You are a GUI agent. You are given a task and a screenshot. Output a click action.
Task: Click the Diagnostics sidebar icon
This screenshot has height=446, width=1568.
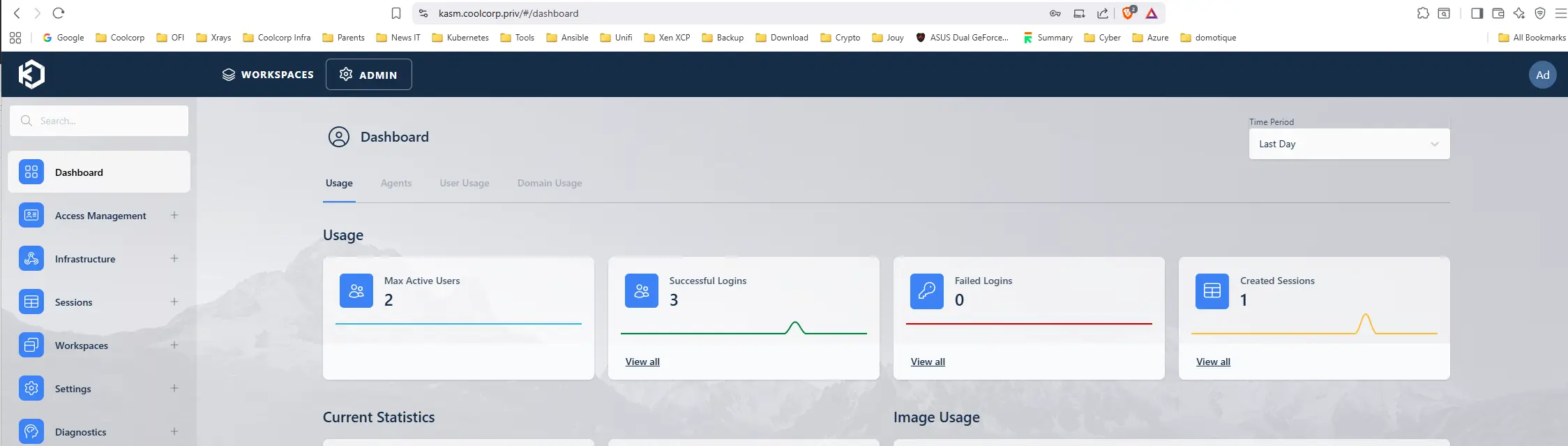coord(31,431)
